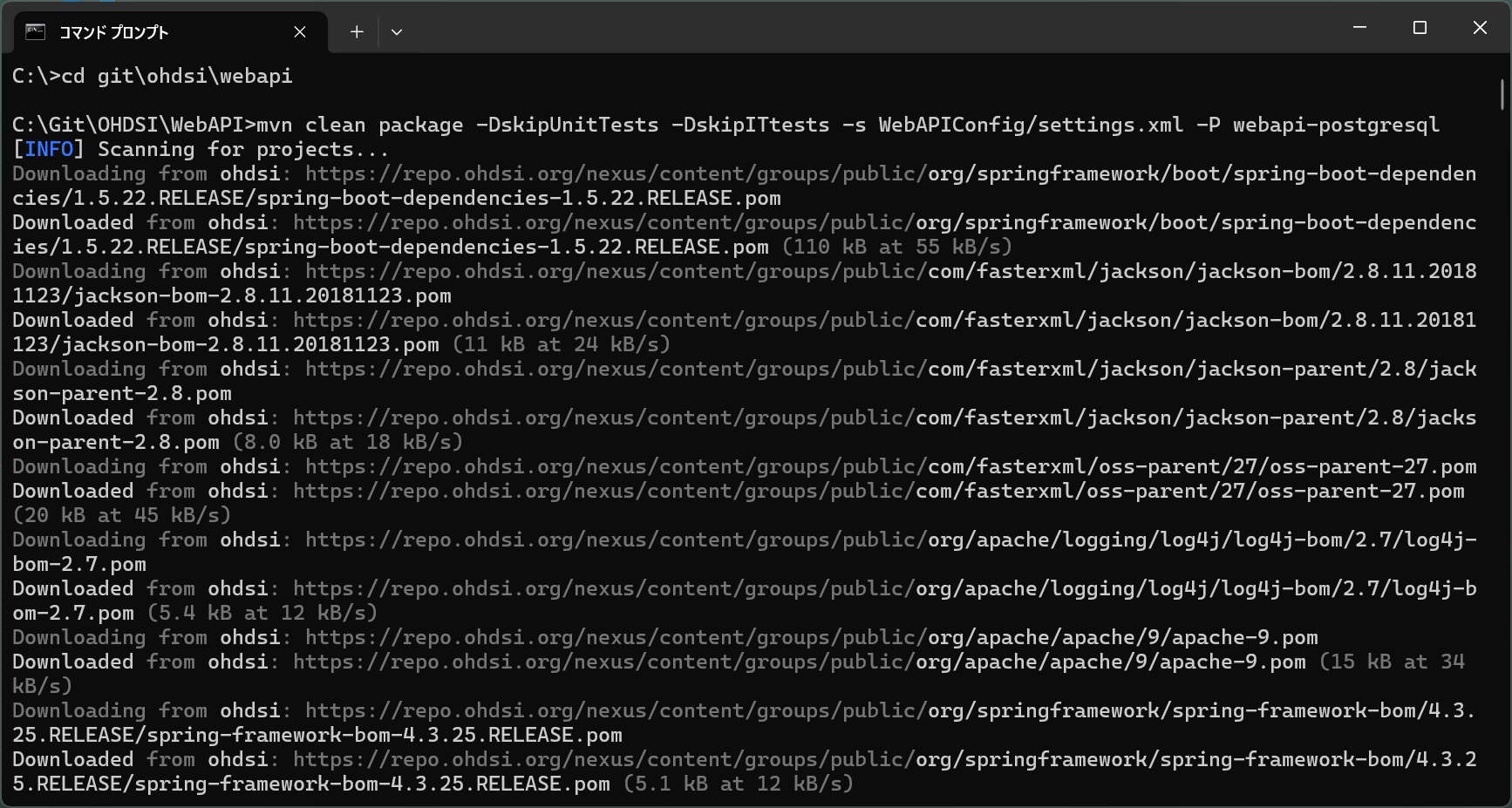1512x808 pixels.
Task: Close the terminal window
Action: (x=1480, y=28)
